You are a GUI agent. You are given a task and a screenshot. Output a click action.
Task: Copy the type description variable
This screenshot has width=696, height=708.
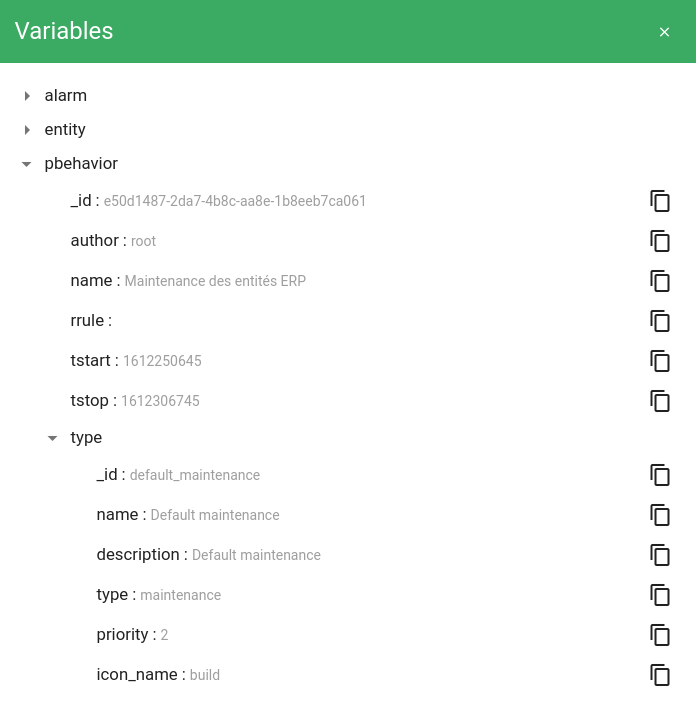coord(660,555)
